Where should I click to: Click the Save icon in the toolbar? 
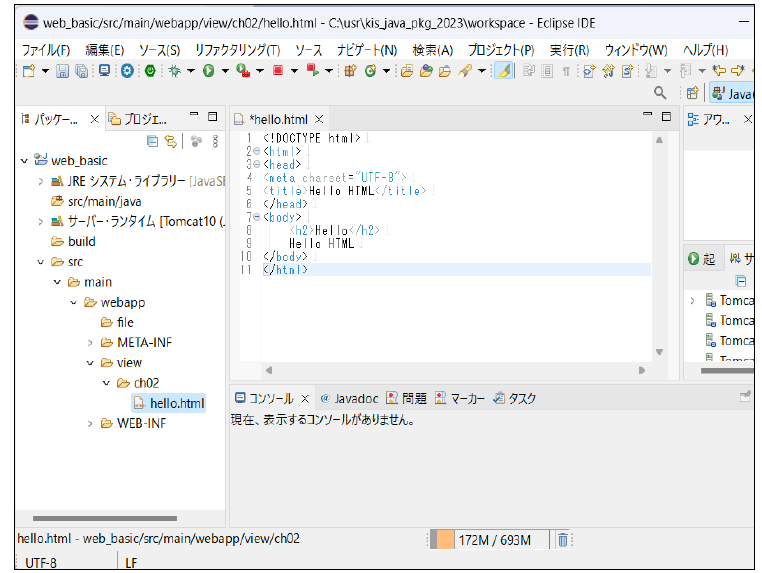62,71
